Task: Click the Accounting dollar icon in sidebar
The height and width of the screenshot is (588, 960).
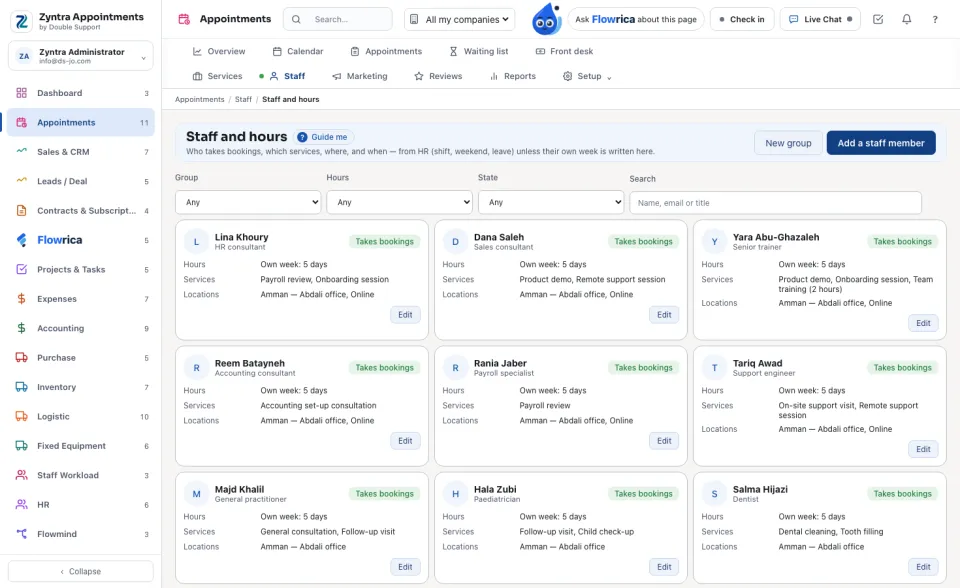Action: [21, 328]
